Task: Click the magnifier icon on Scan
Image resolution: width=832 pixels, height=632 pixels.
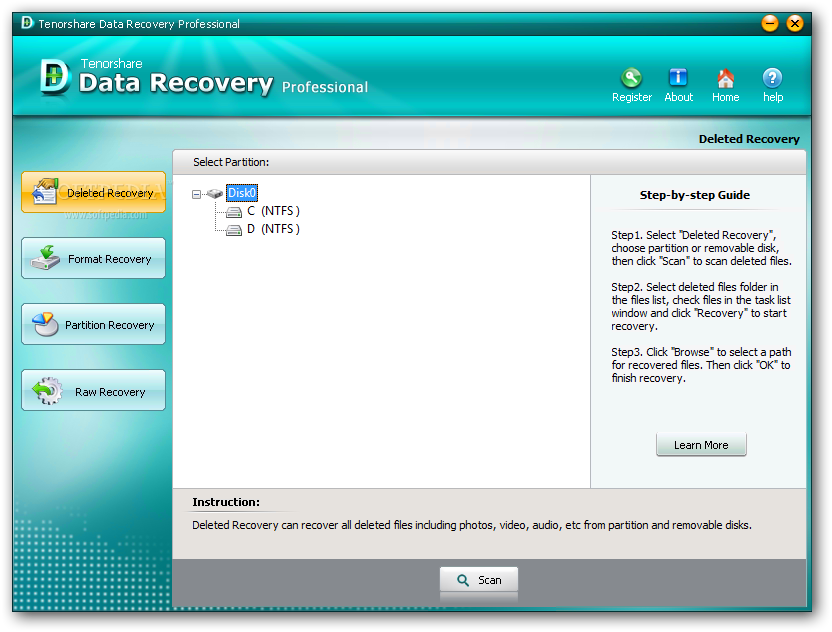Action: (x=463, y=581)
